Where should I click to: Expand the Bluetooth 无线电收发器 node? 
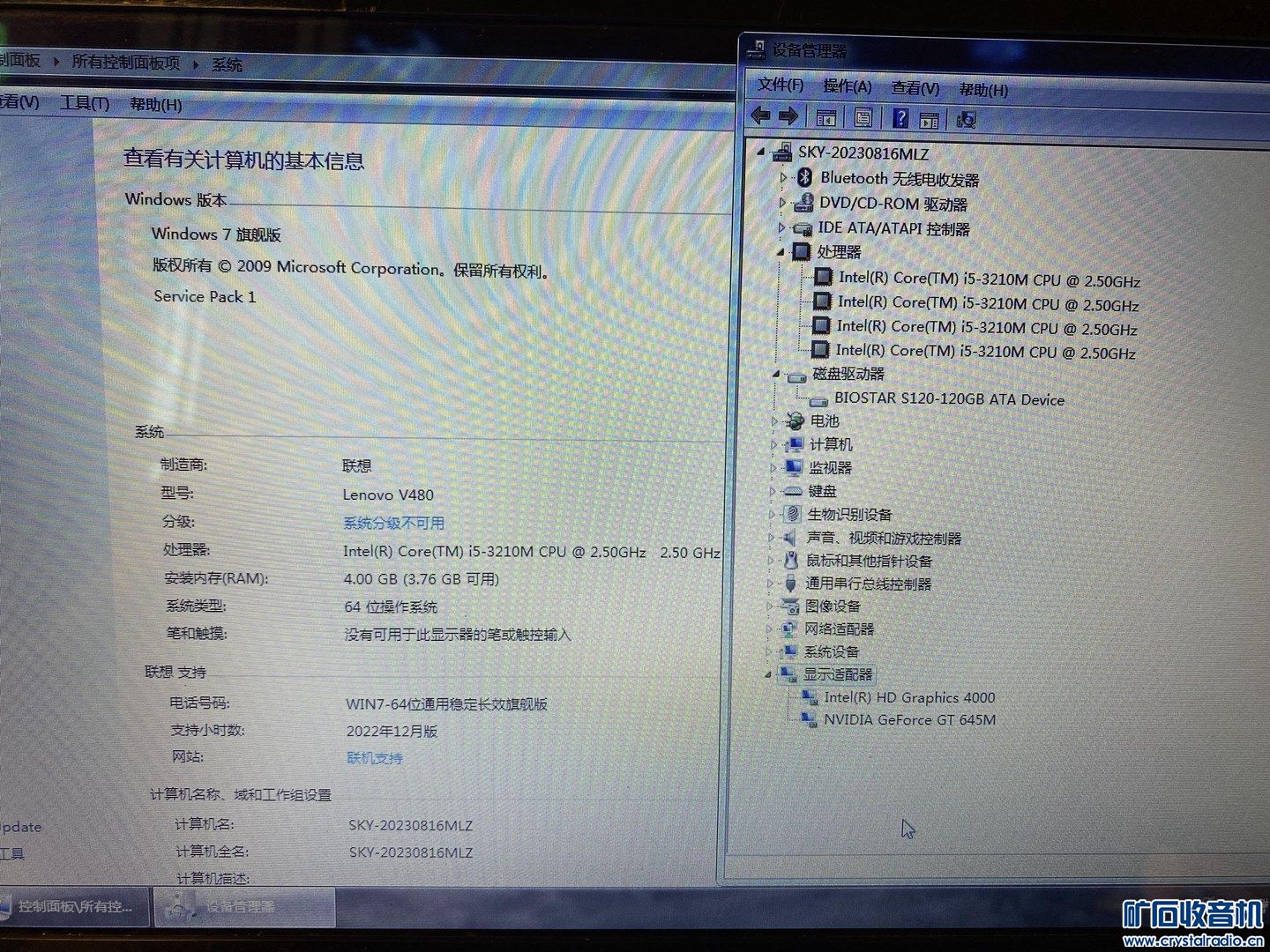(x=783, y=178)
